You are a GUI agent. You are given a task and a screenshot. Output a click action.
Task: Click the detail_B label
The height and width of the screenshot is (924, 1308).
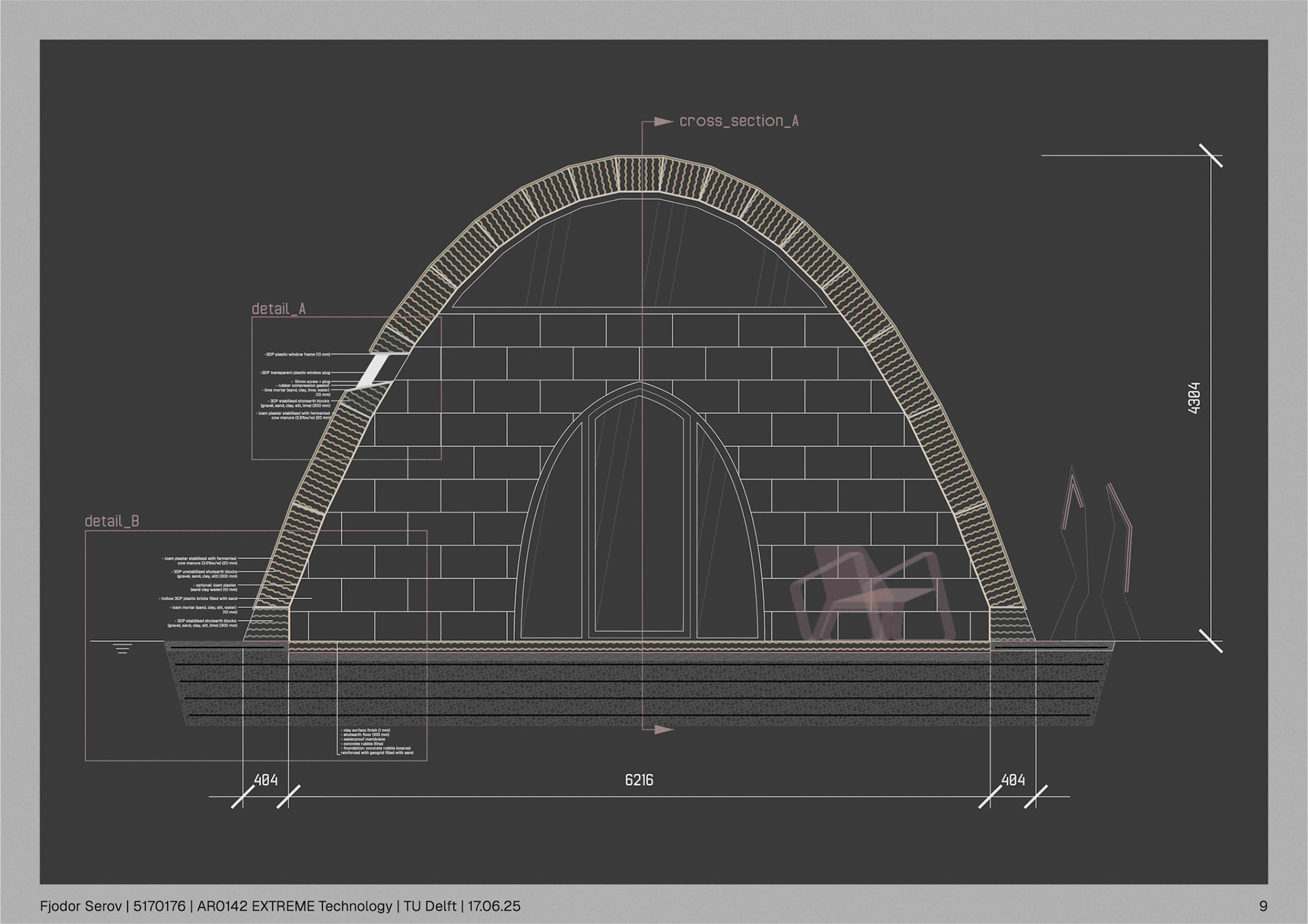(x=112, y=522)
